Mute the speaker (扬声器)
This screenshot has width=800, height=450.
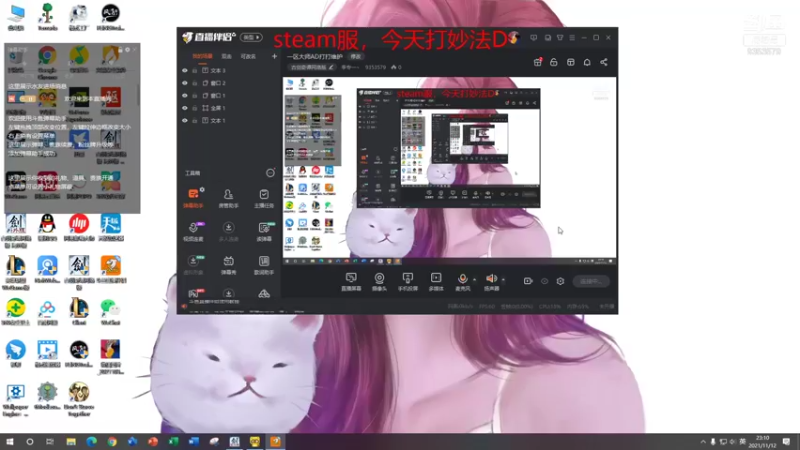pos(491,281)
